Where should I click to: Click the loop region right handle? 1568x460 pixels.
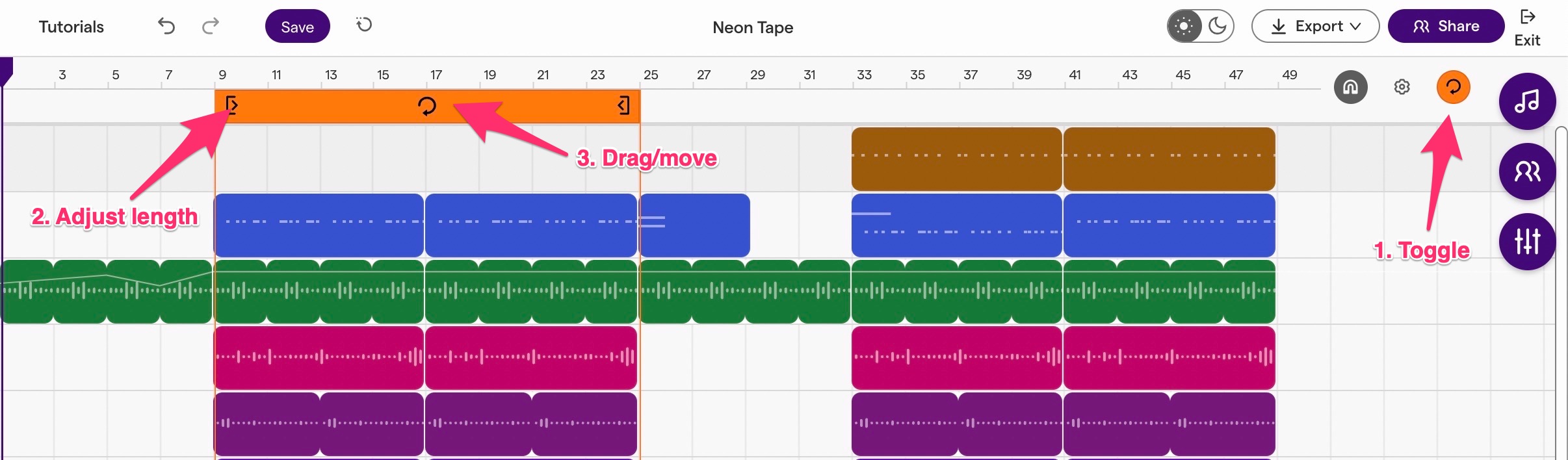tap(623, 105)
